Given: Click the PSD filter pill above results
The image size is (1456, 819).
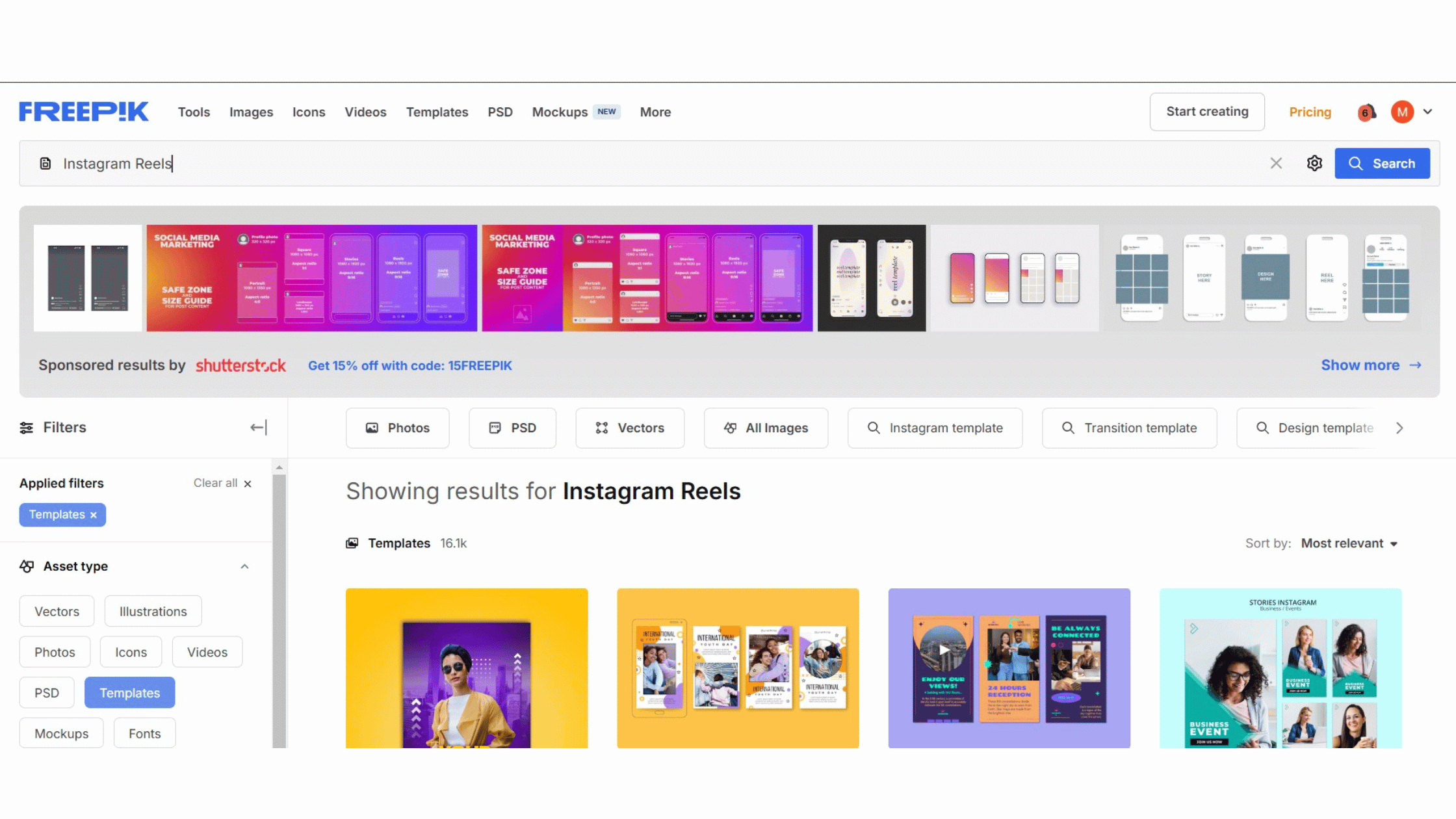Looking at the screenshot, I should coord(512,428).
